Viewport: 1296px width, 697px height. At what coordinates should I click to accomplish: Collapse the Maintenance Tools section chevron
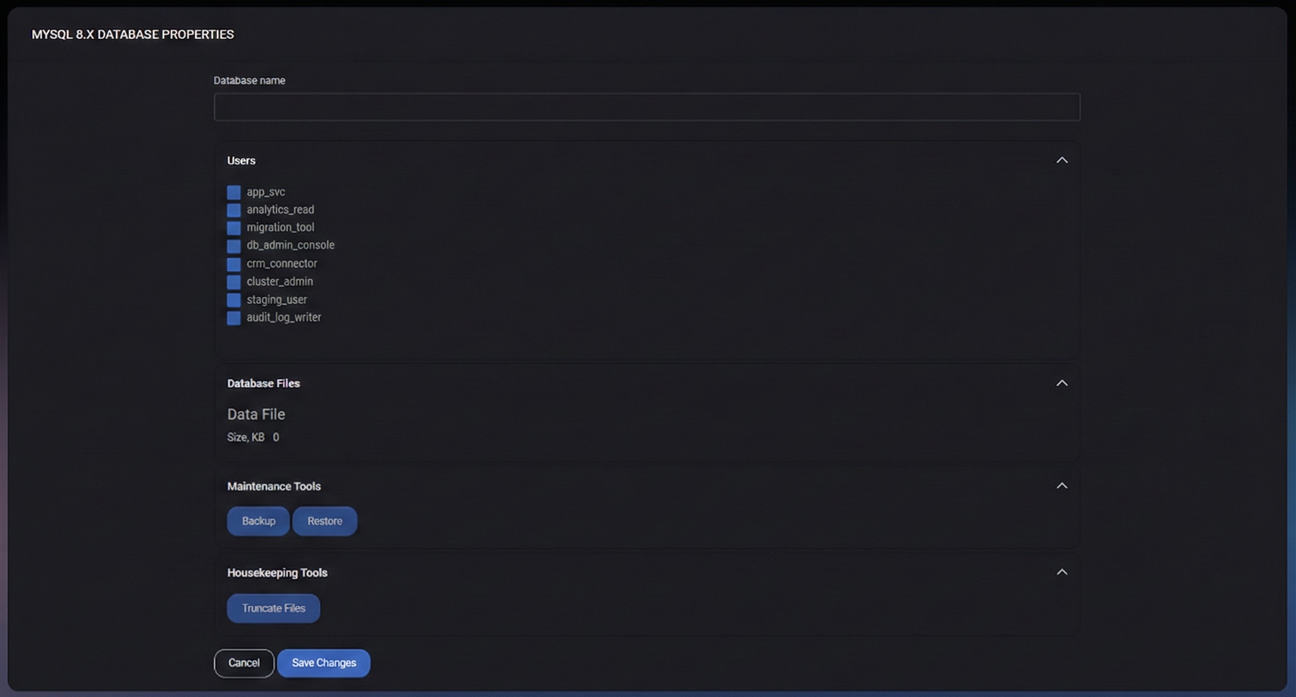click(x=1062, y=486)
